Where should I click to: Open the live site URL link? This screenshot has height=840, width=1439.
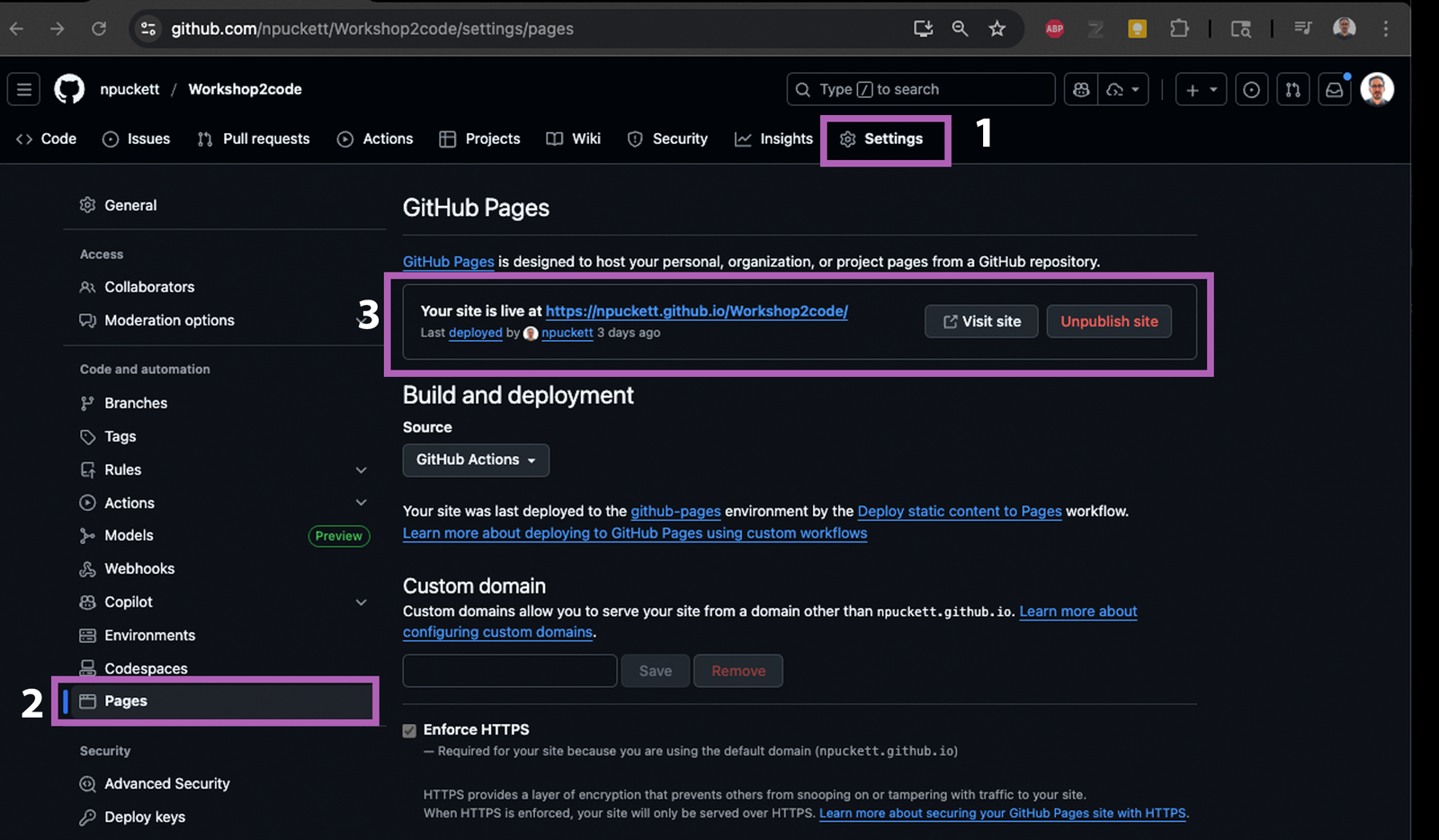point(697,311)
